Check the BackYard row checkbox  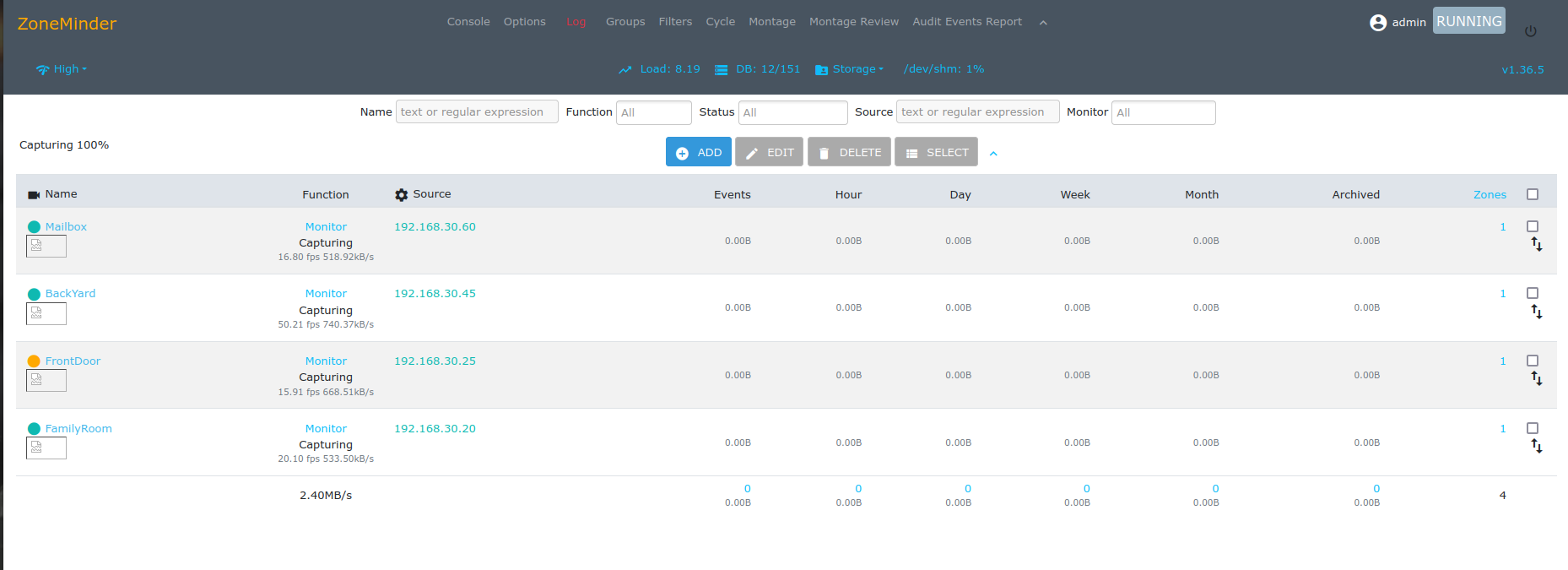[1533, 293]
